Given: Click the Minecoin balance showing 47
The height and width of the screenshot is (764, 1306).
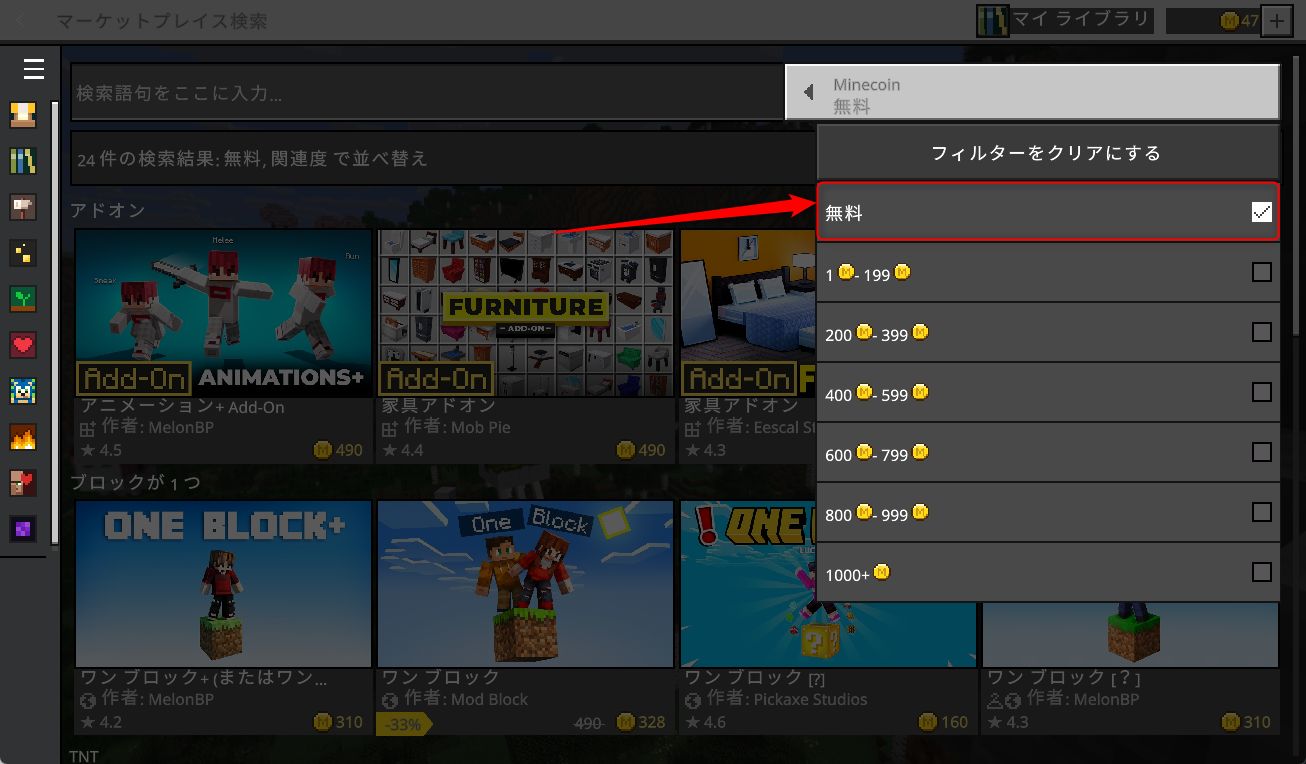Looking at the screenshot, I should 1213,20.
